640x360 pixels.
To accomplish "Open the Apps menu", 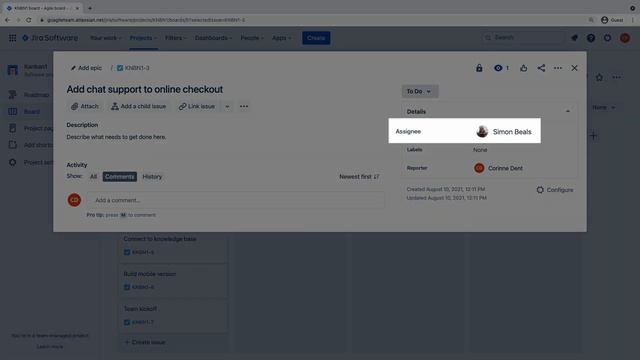I will pos(282,38).
